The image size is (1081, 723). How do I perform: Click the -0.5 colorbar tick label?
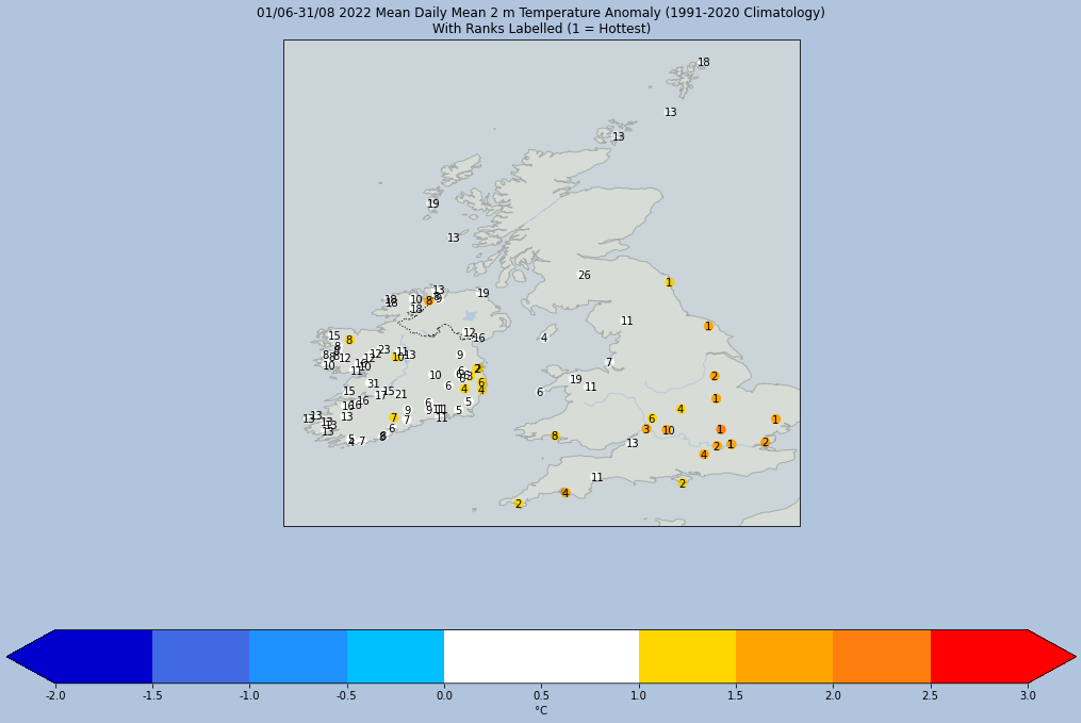tap(347, 695)
